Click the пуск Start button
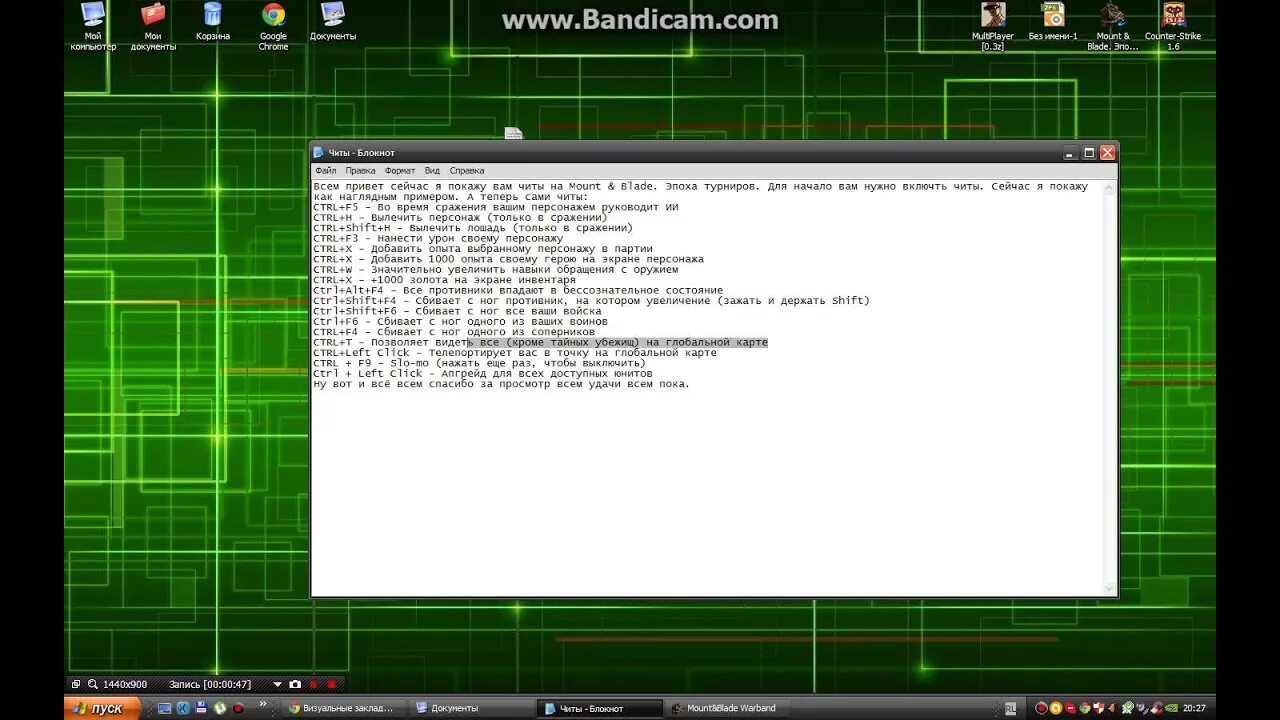The image size is (1280, 720). coord(102,708)
